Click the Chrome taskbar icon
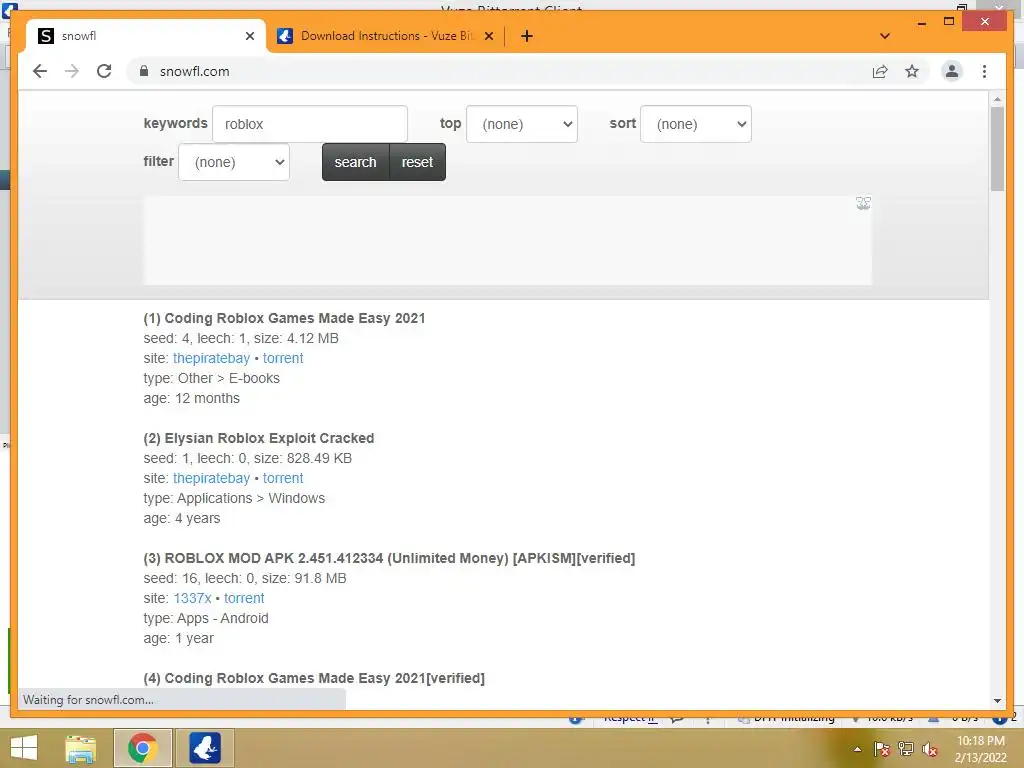Viewport: 1024px width, 768px height. coord(143,748)
